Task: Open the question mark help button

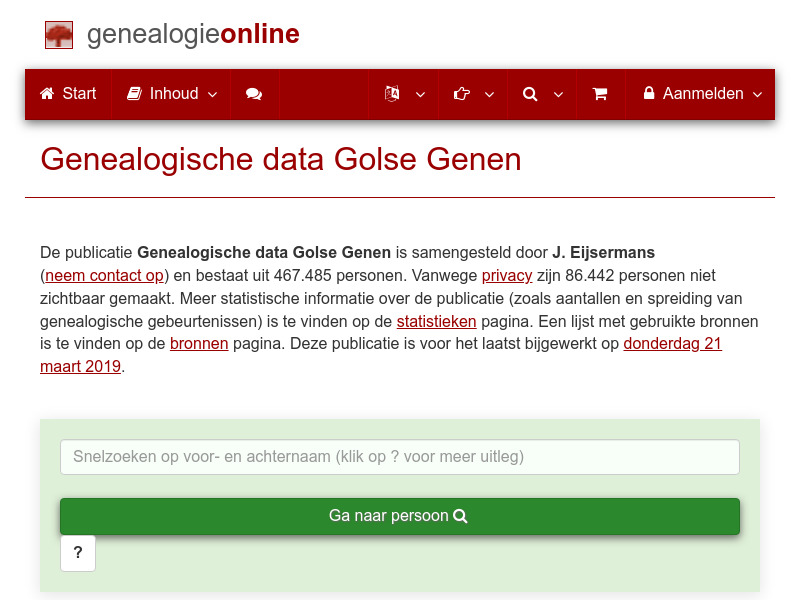Action: pyautogui.click(x=78, y=553)
